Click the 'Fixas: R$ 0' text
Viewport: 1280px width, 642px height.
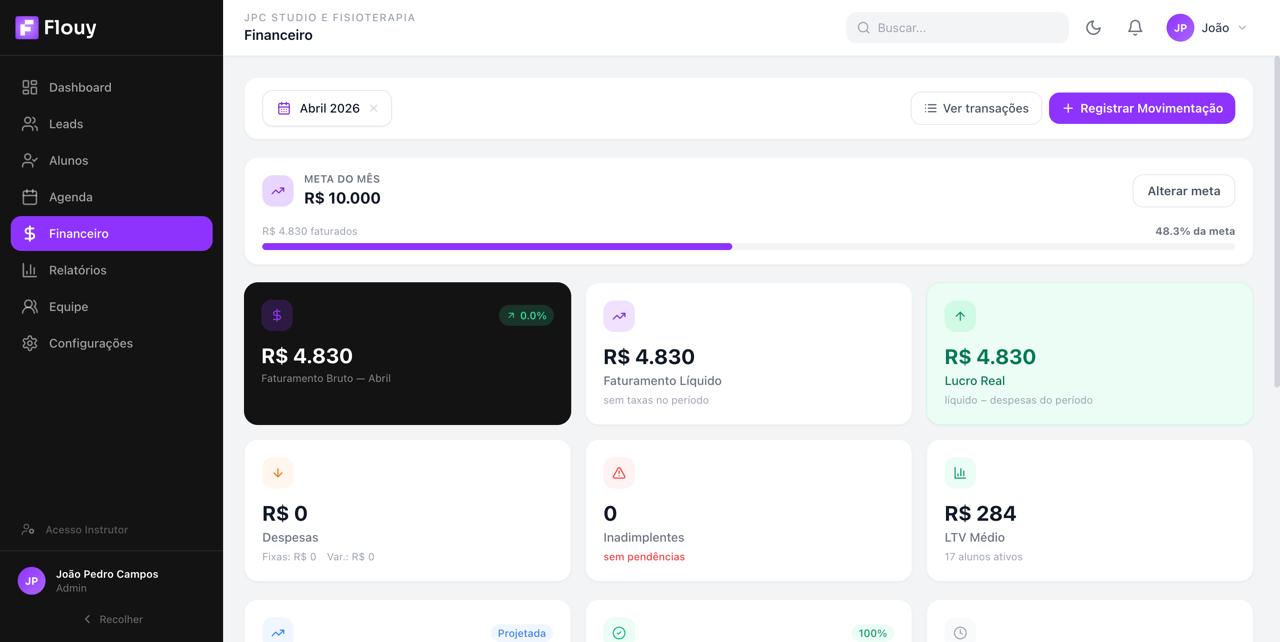point(289,557)
